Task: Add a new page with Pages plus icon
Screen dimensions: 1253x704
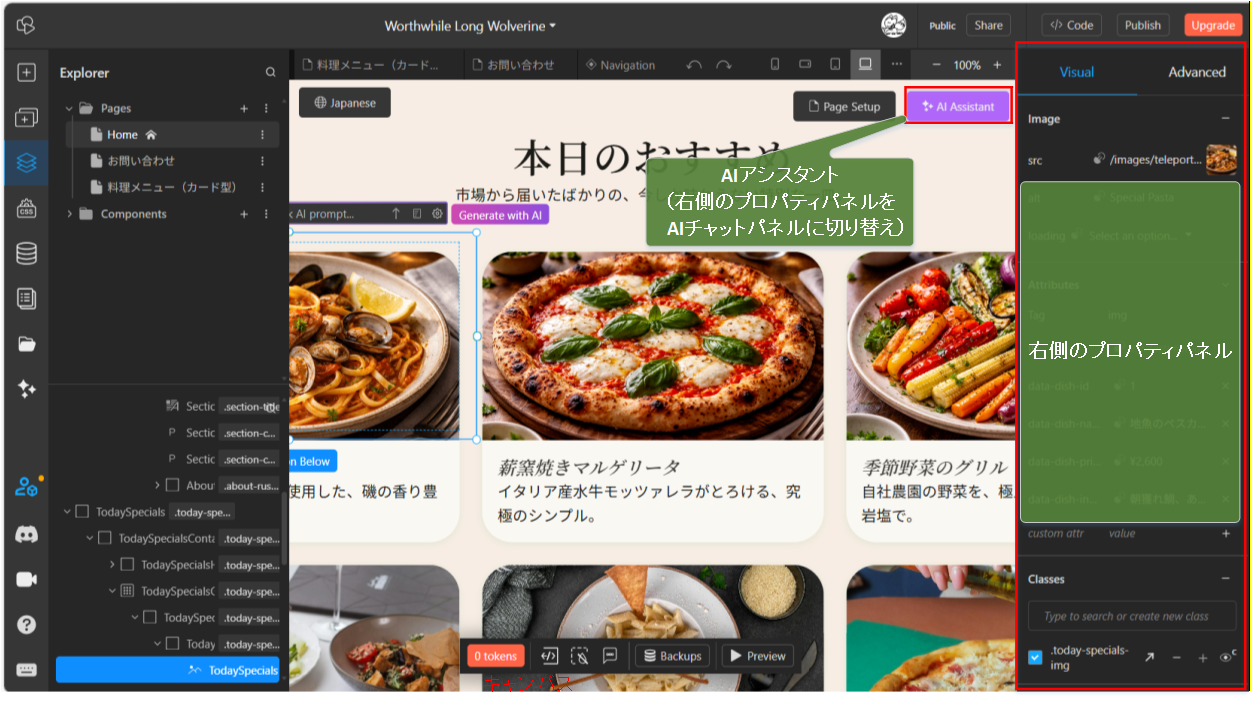Action: (x=244, y=108)
